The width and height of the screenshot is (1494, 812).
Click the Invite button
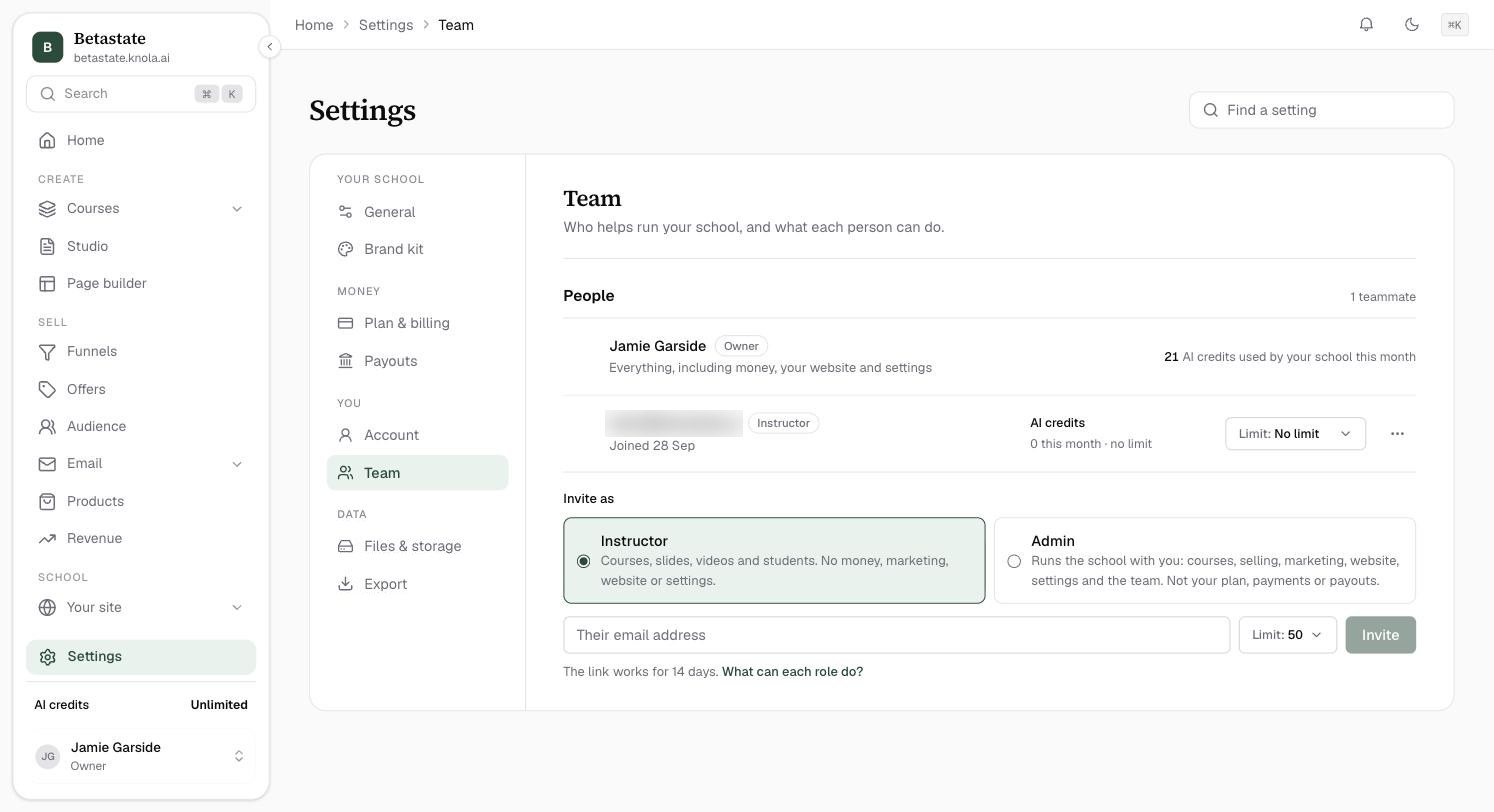point(1380,635)
